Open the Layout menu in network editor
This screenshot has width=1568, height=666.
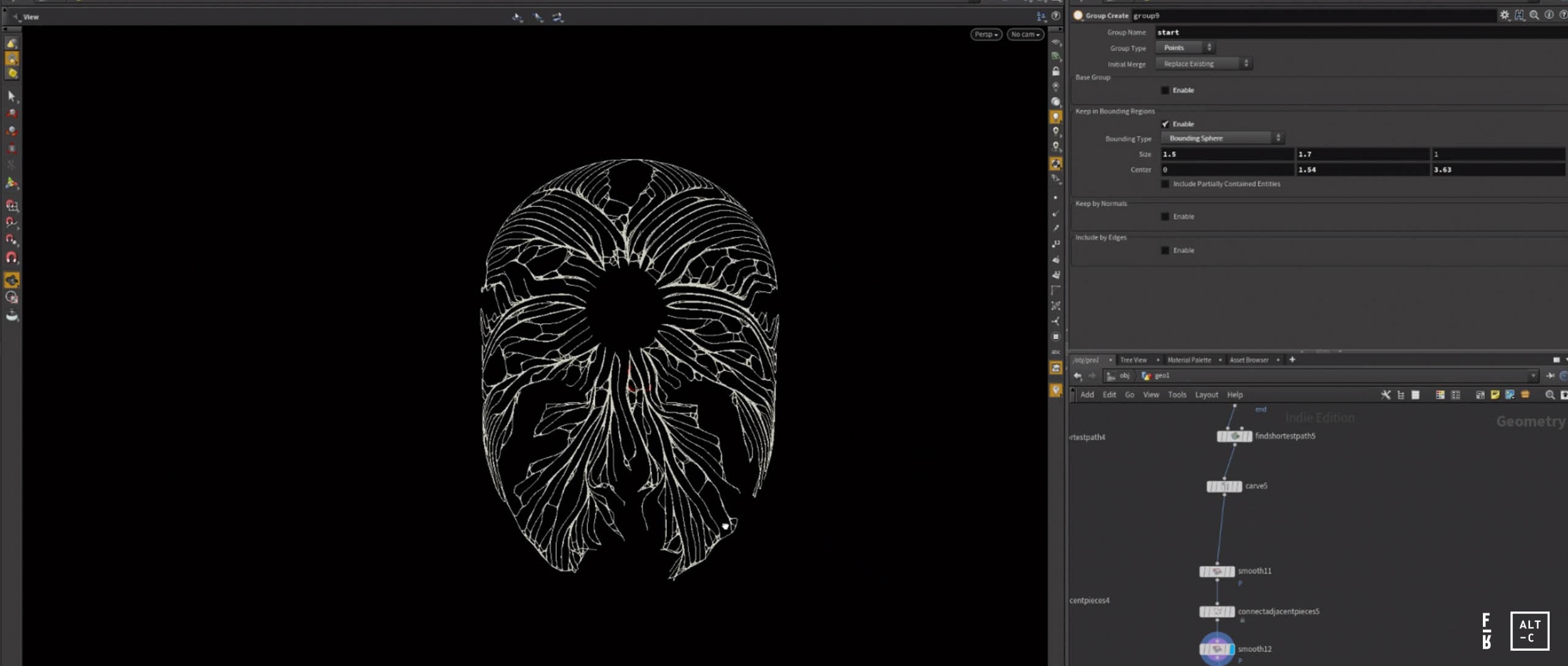tap(1207, 395)
